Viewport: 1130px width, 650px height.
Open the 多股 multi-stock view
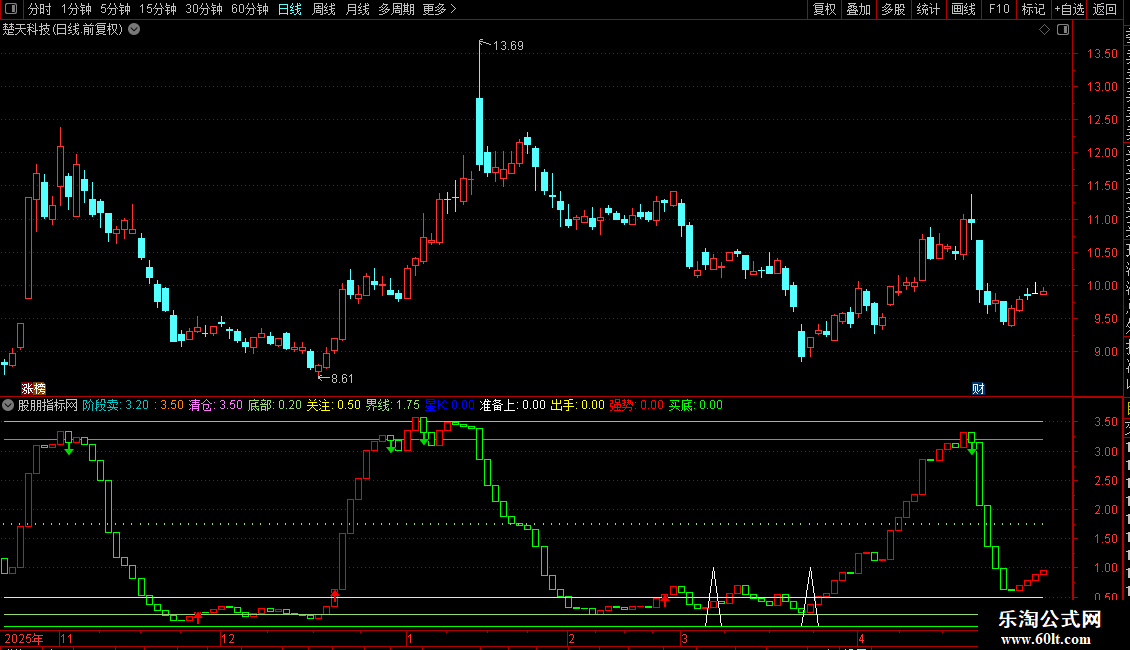coord(893,9)
